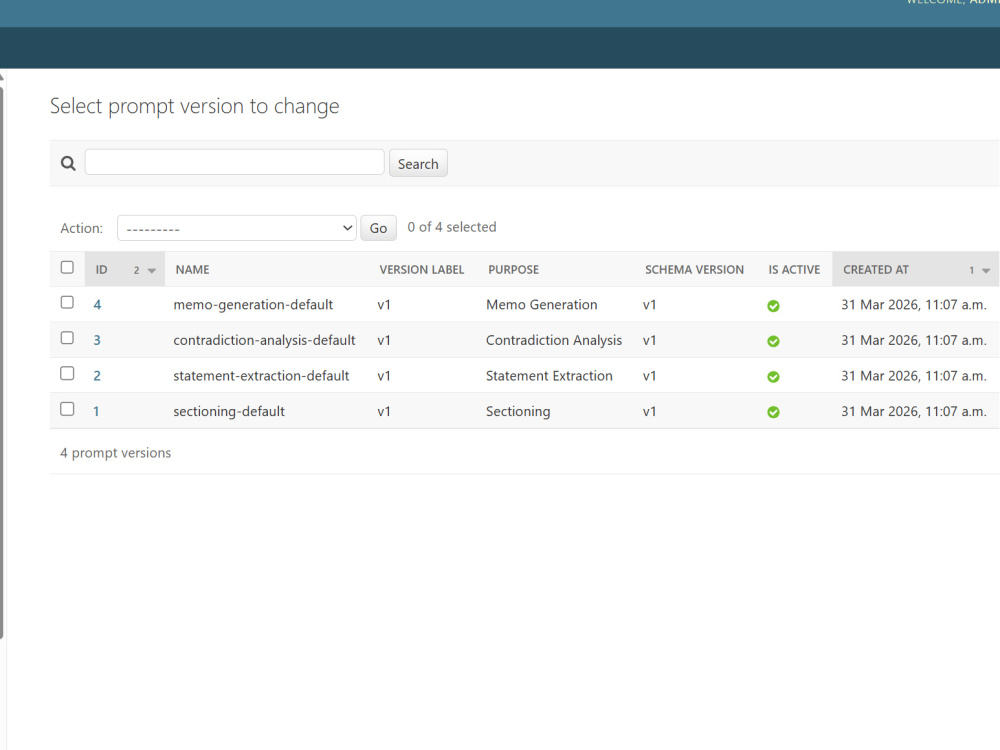Viewport: 1000px width, 750px height.
Task: Click the Memo Generation purpose cell
Action: [541, 305]
